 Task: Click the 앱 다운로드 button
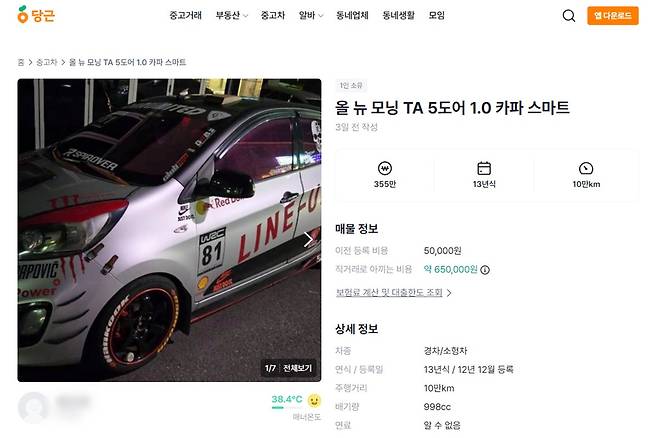[613, 16]
